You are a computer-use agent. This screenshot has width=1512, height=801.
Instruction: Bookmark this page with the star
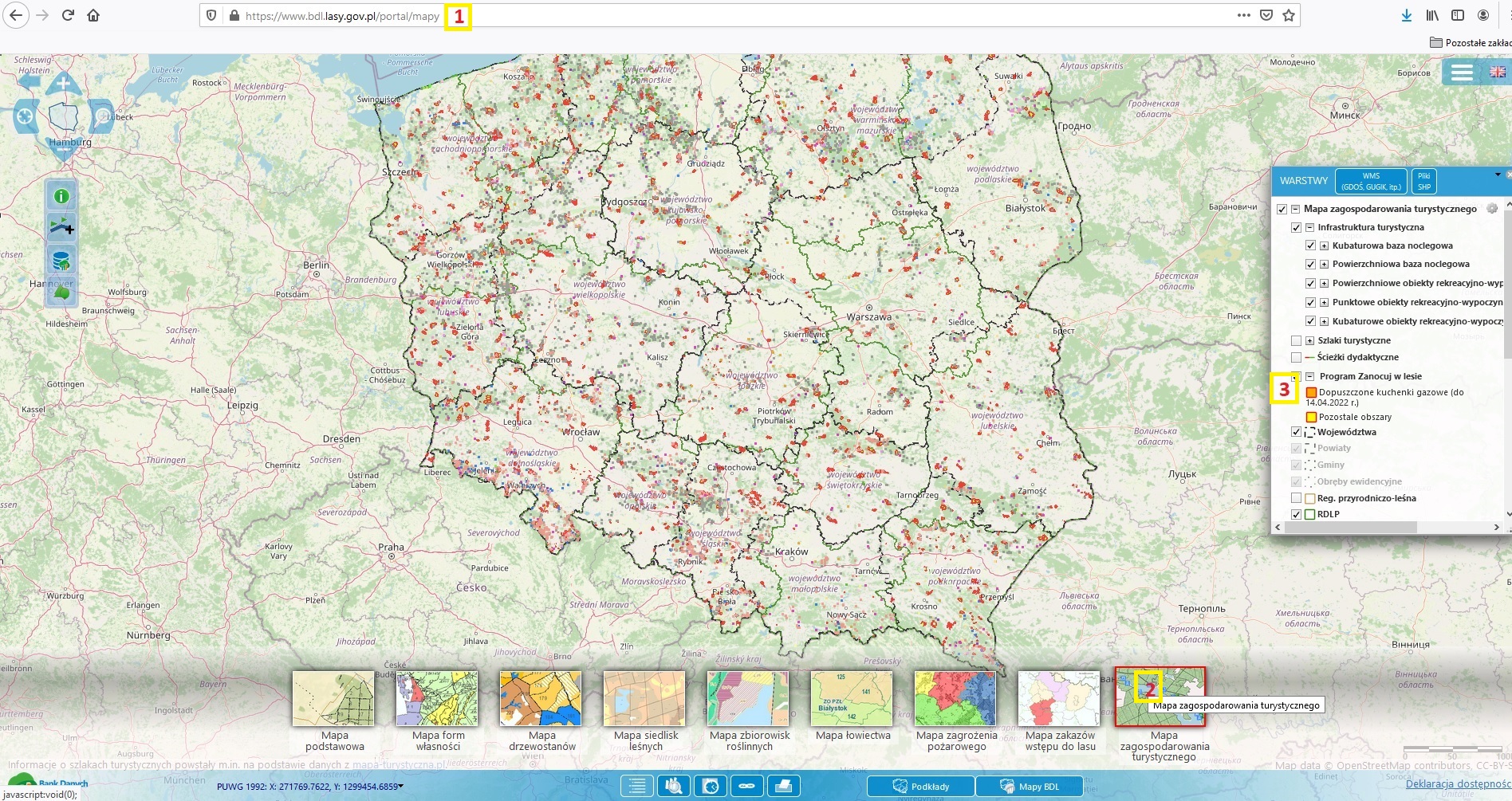tap(1289, 15)
